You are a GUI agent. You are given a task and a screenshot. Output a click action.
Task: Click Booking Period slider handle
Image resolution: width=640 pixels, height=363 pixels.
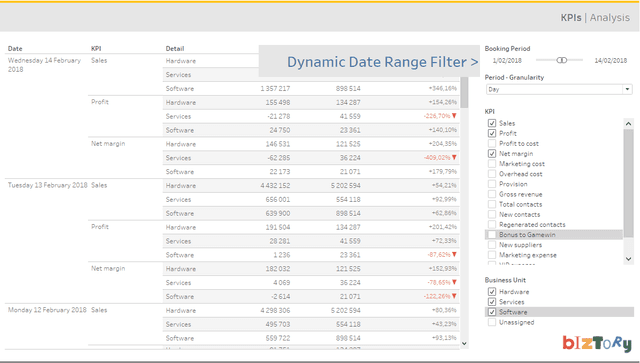pos(562,60)
